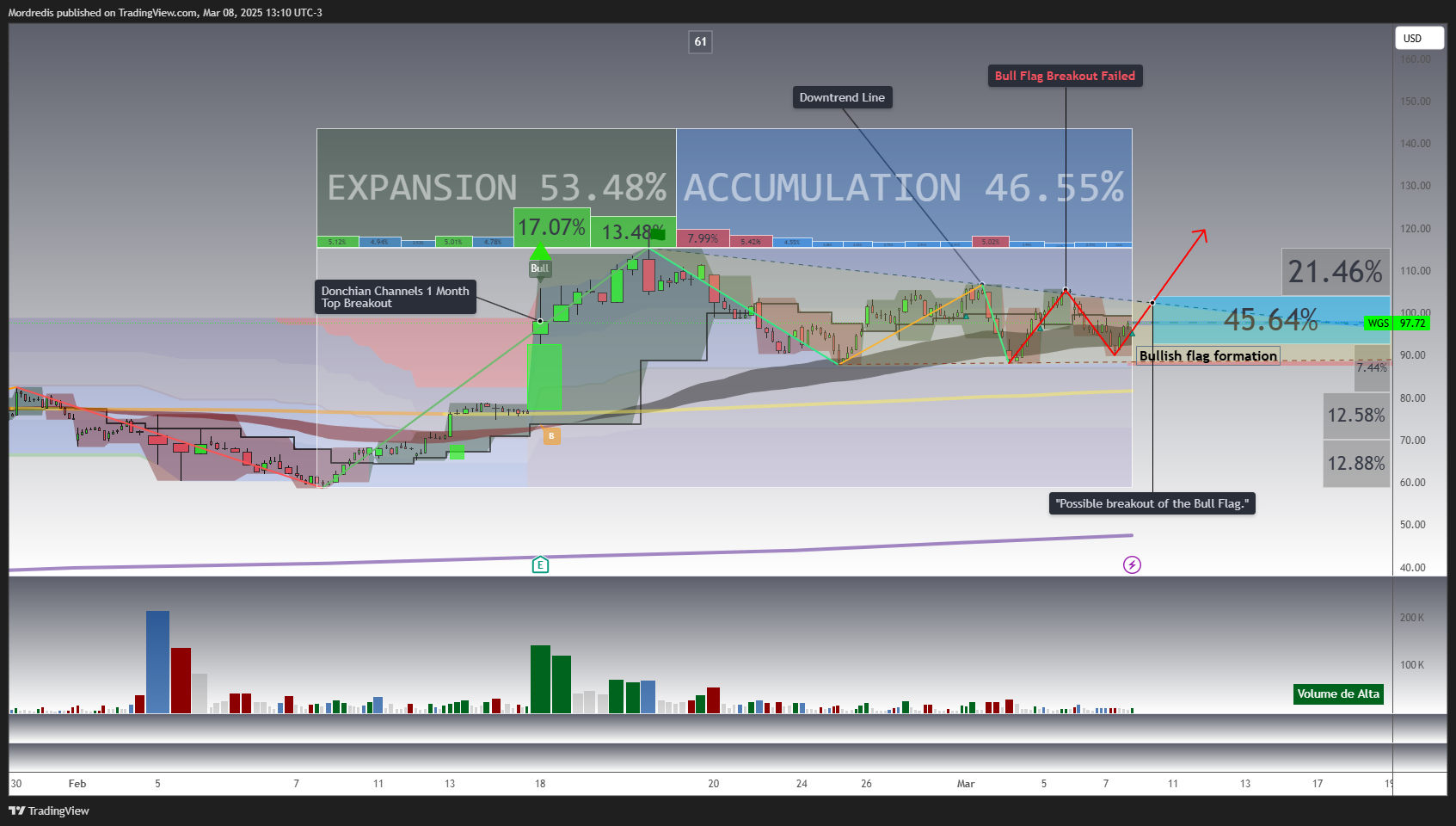Click the 45.64% projection label

pyautogui.click(x=1270, y=320)
